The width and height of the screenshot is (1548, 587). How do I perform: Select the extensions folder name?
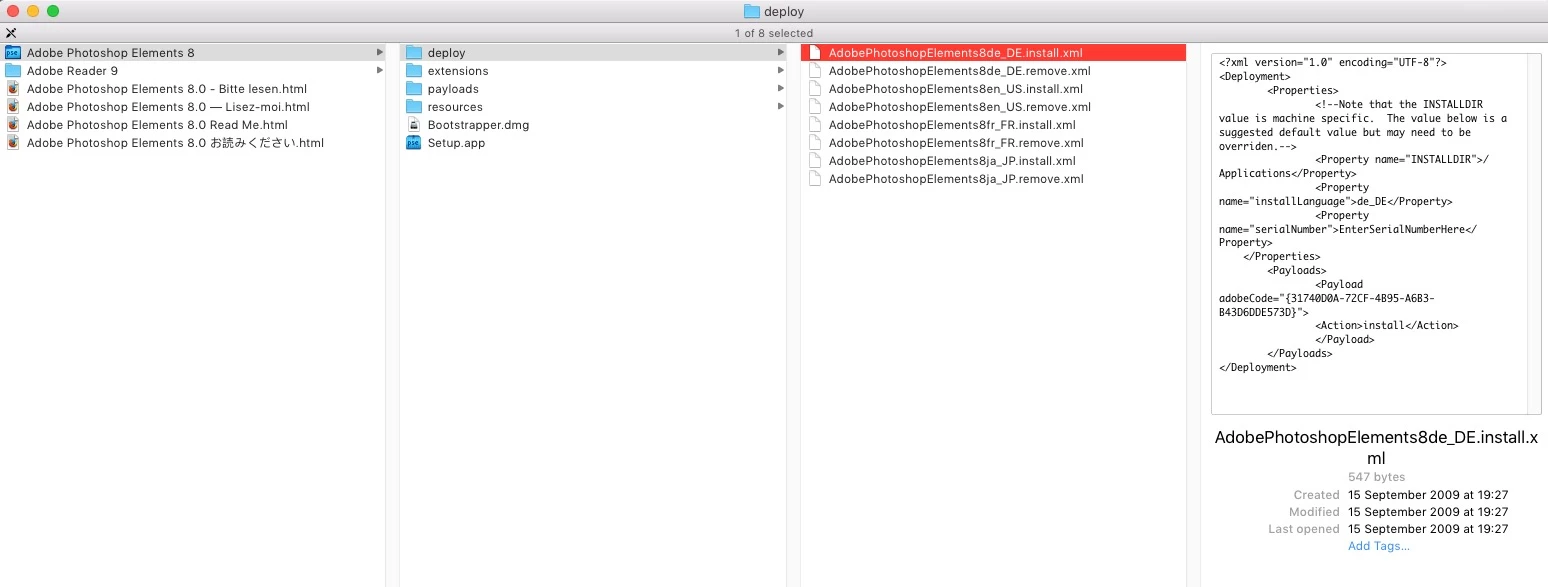(458, 71)
